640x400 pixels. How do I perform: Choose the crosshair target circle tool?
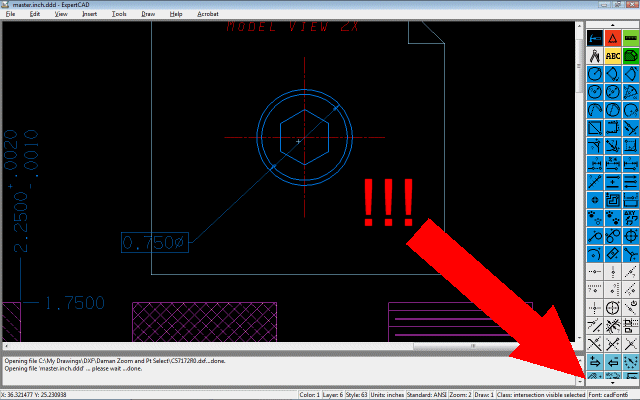click(631, 236)
